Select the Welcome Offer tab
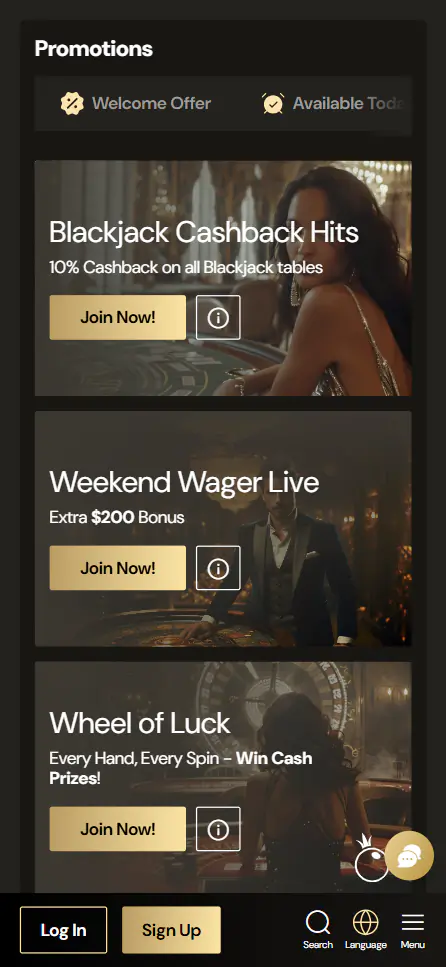446x967 pixels. (x=136, y=104)
